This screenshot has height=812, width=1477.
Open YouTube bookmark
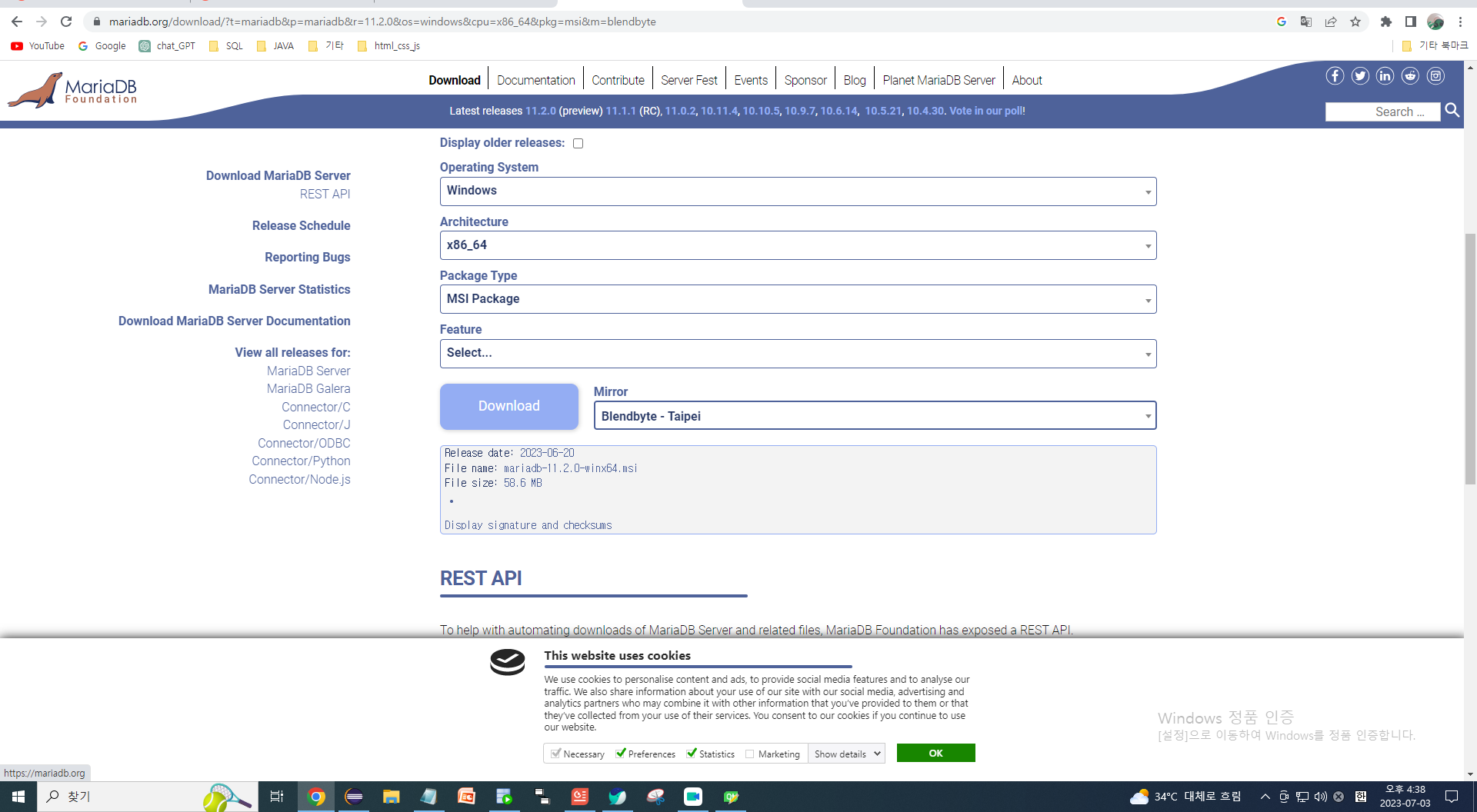pyautogui.click(x=38, y=46)
